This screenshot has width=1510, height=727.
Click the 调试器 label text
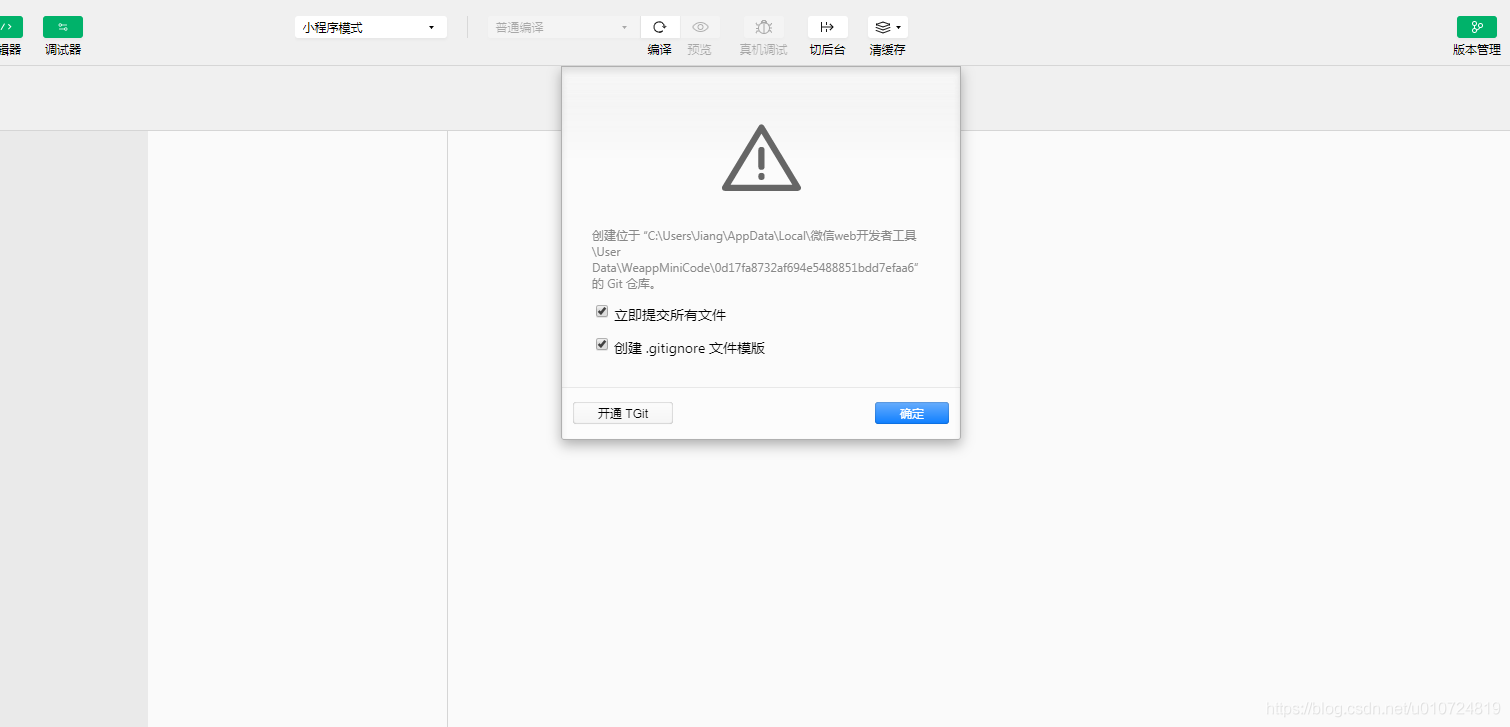pyautogui.click(x=63, y=49)
